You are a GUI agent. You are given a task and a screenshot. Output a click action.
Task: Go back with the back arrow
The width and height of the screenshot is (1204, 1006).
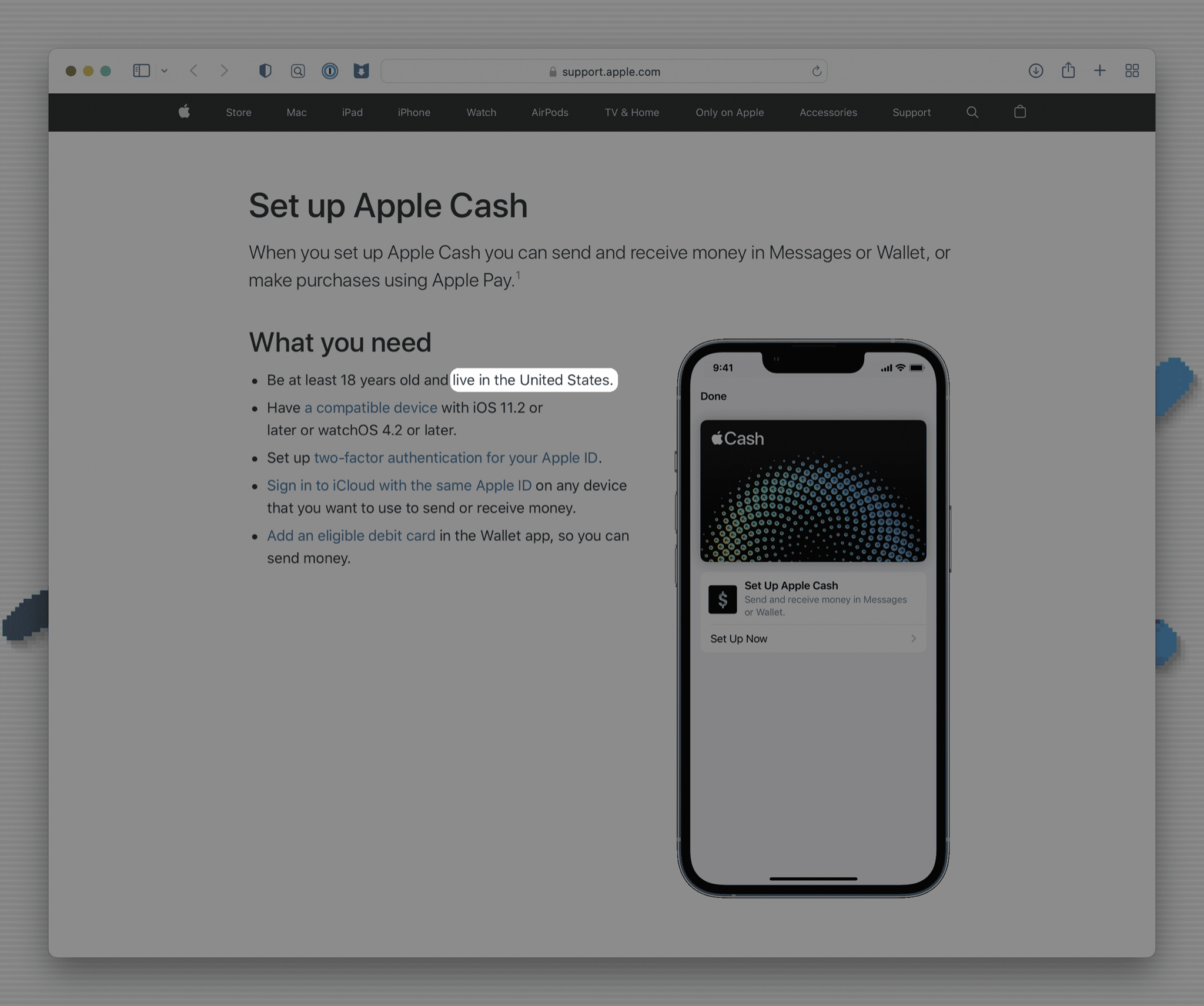click(x=194, y=71)
